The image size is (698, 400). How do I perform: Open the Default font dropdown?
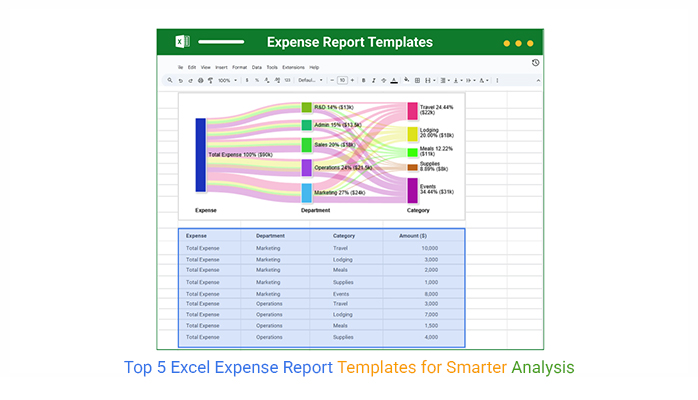click(x=310, y=81)
